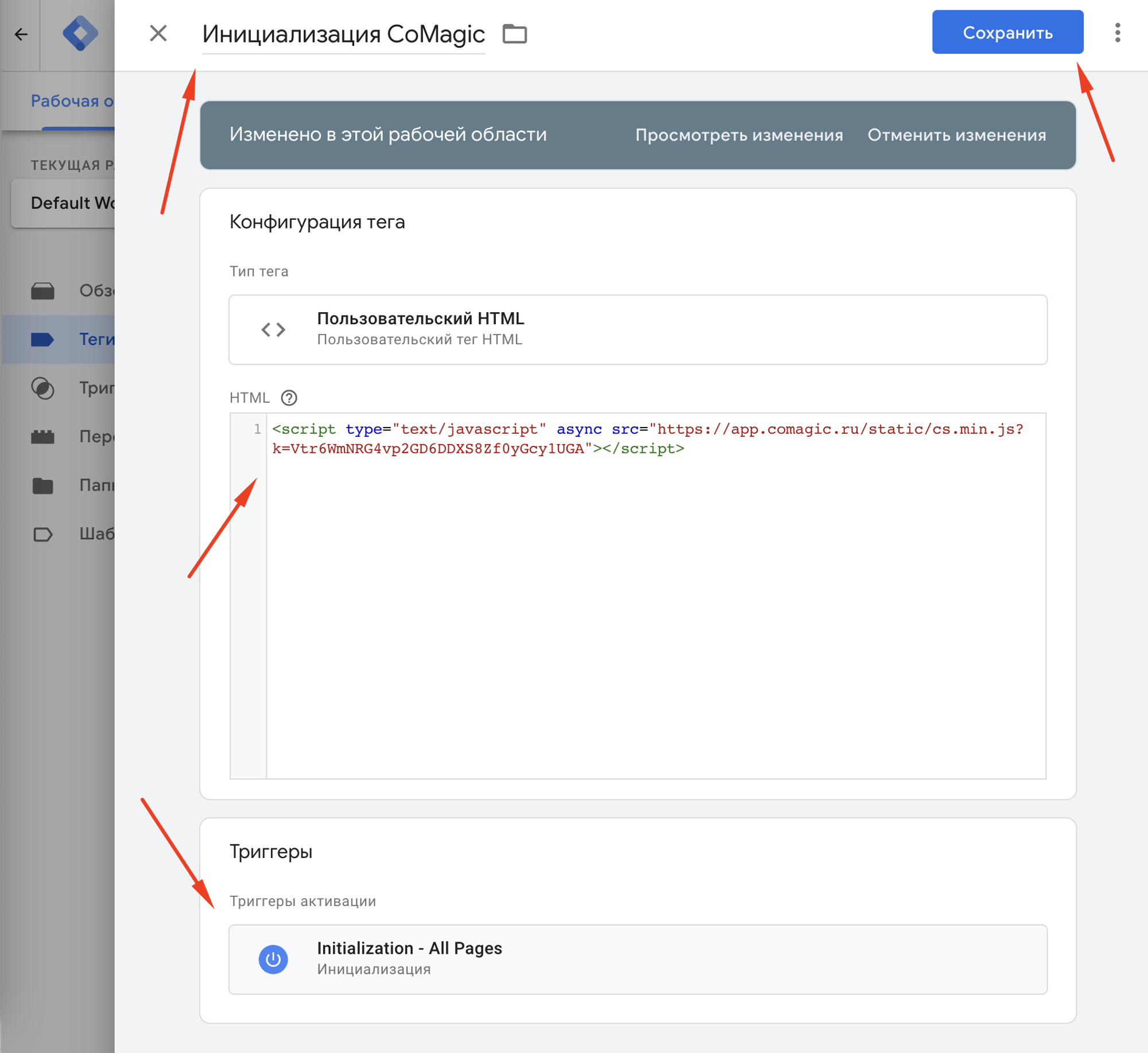Click the Конфигурация тега heading
The width and height of the screenshot is (1148, 1053).
click(x=317, y=222)
